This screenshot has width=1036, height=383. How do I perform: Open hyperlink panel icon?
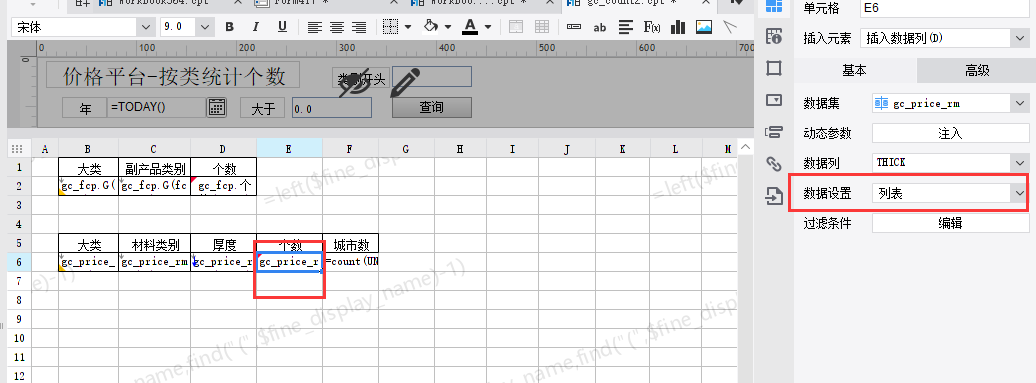[x=774, y=163]
